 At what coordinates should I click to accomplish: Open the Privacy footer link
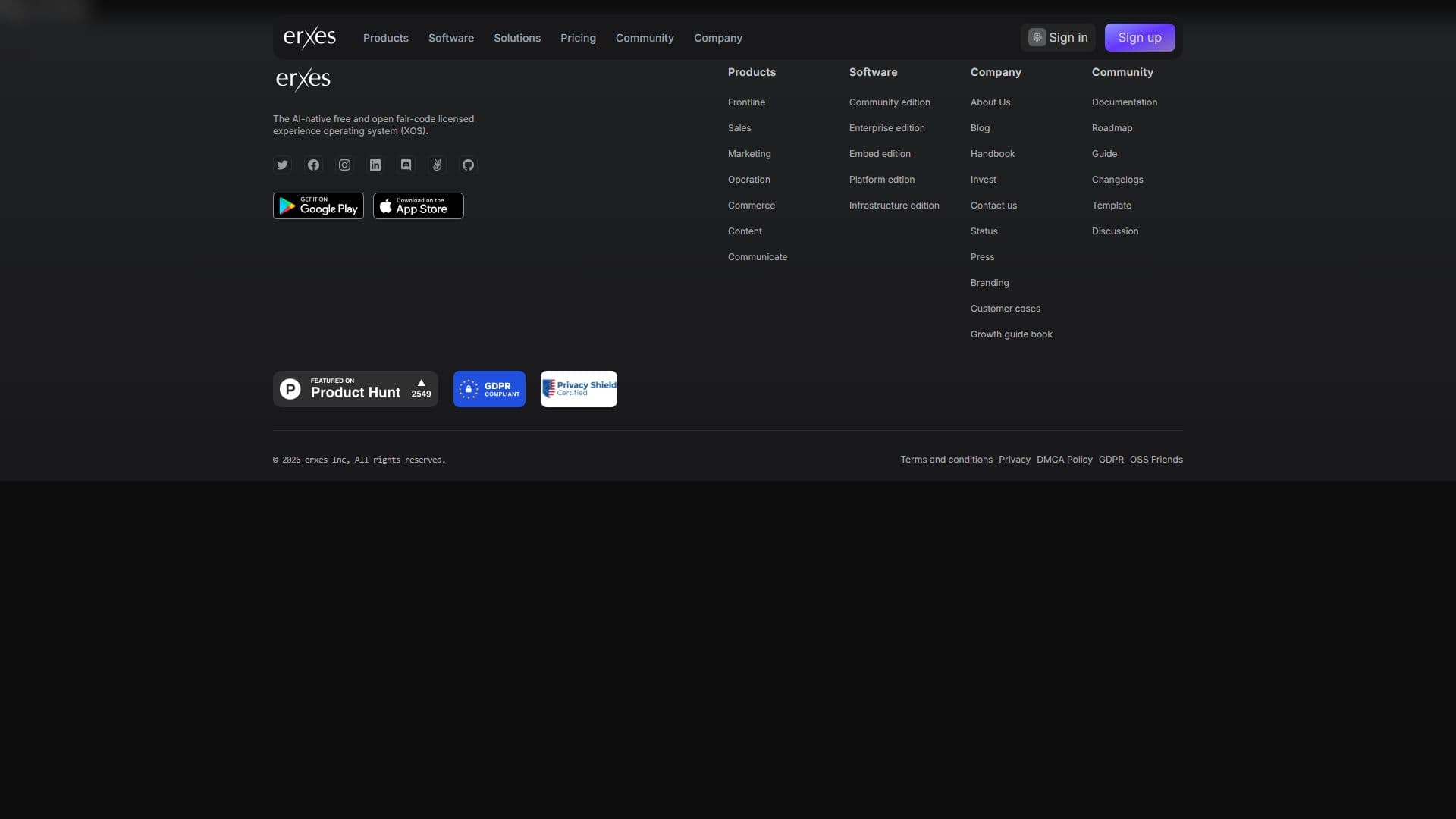pyautogui.click(x=1015, y=460)
